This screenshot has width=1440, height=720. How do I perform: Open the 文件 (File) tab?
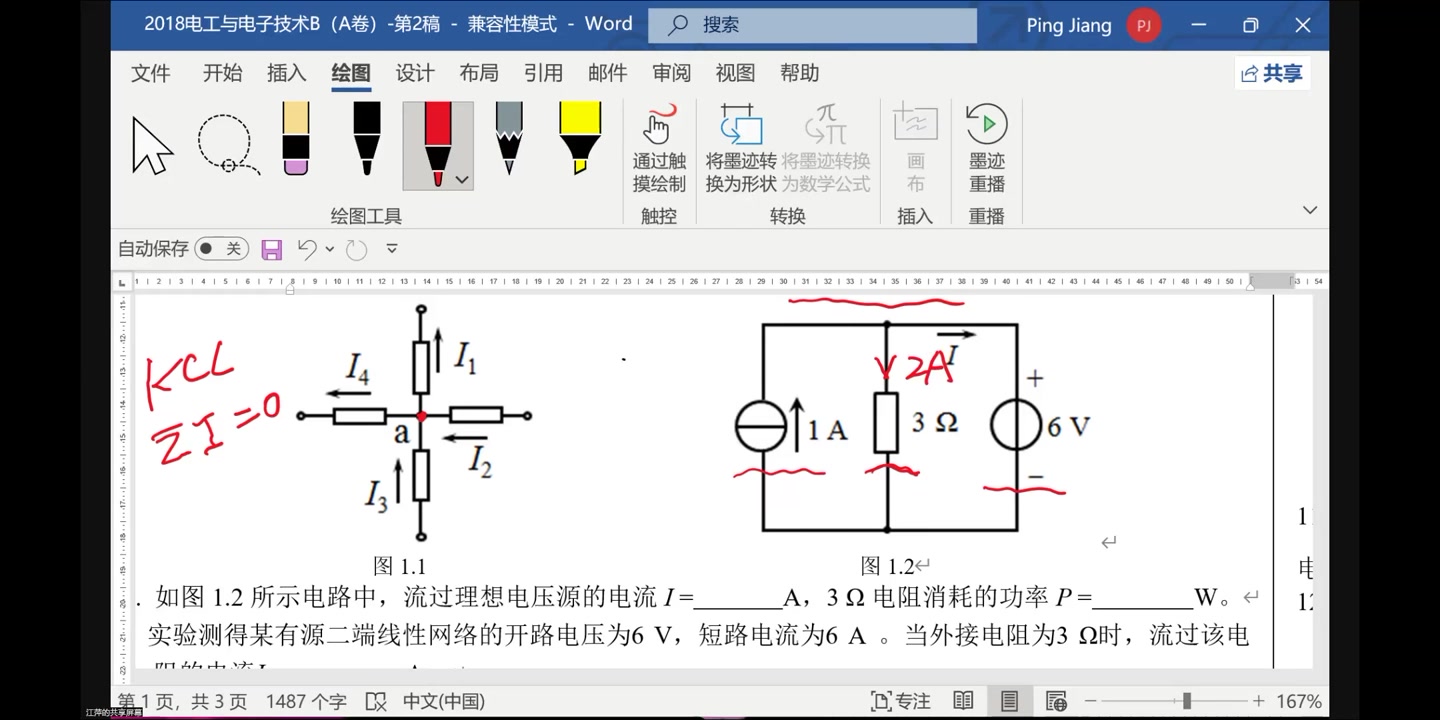[x=151, y=73]
